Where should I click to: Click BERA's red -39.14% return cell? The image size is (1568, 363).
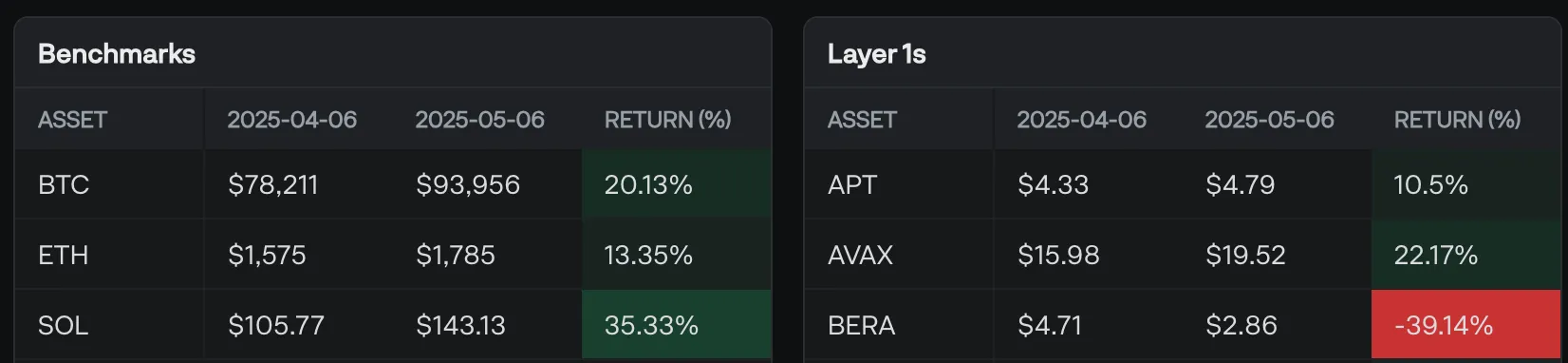tap(1465, 325)
